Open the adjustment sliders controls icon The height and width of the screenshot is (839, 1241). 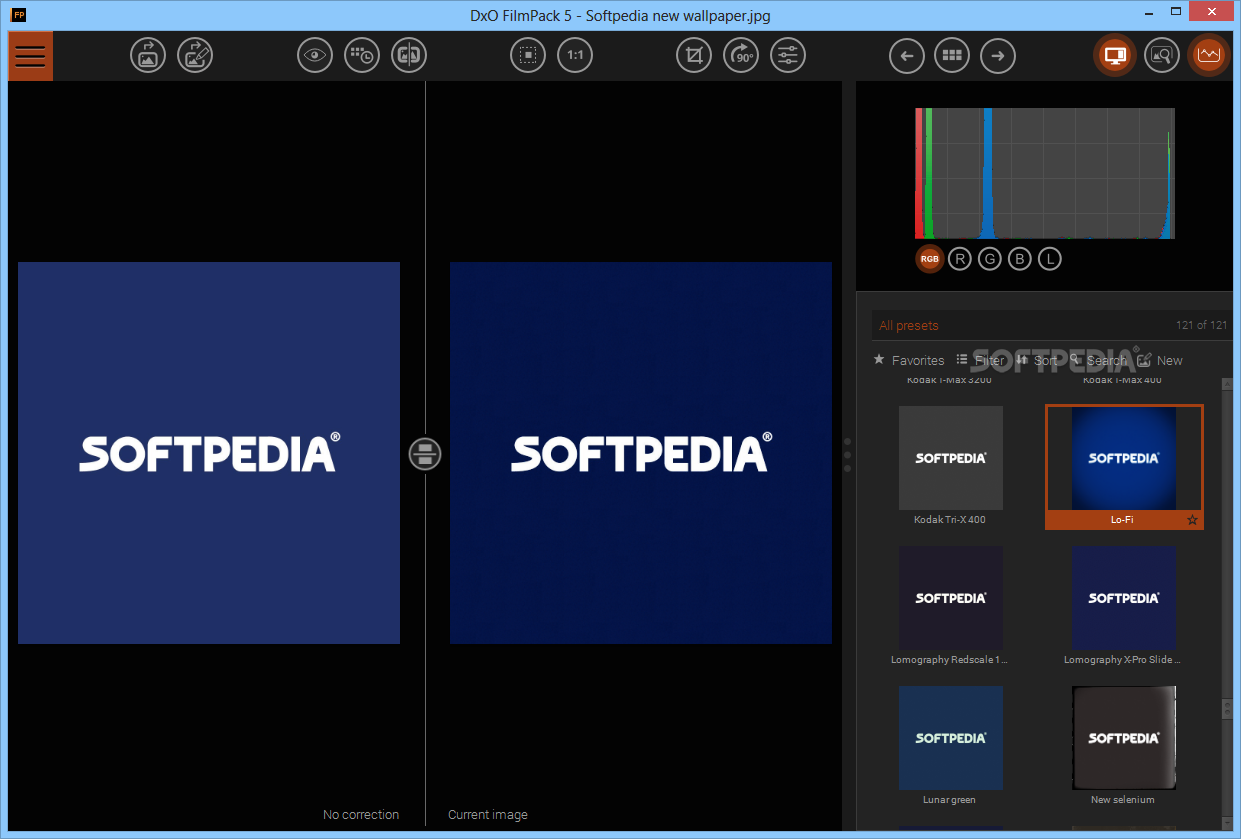click(788, 55)
